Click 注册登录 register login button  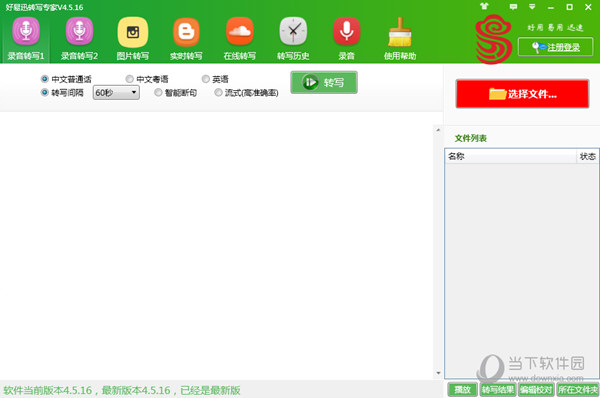point(555,47)
